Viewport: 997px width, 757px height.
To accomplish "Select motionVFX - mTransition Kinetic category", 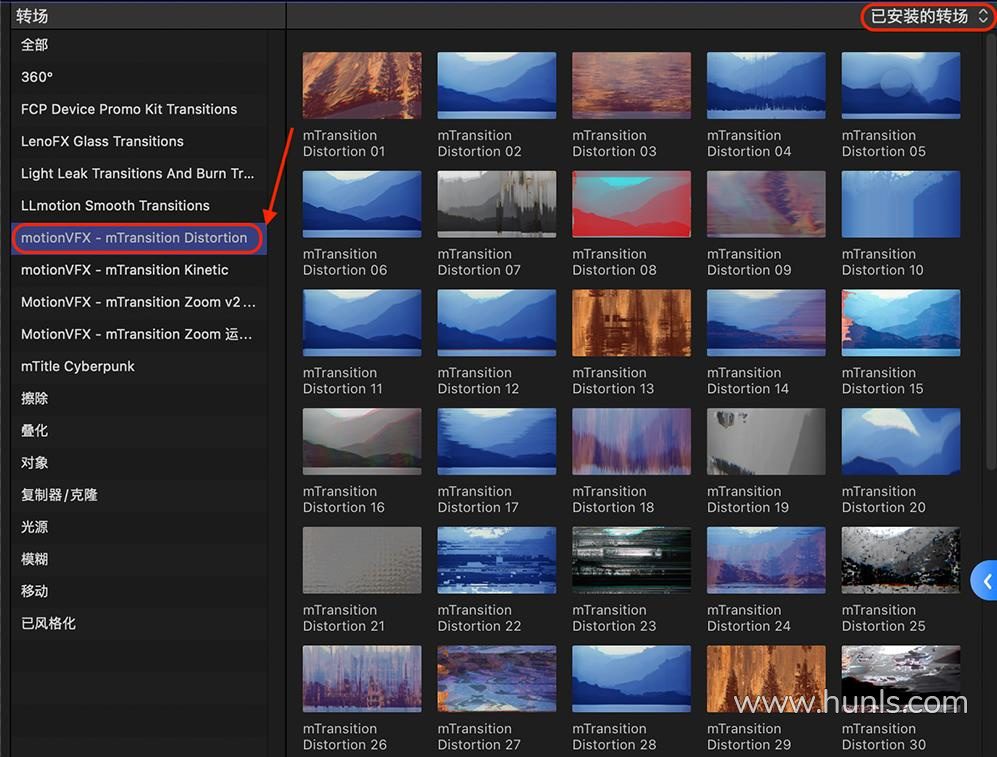I will pyautogui.click(x=139, y=270).
